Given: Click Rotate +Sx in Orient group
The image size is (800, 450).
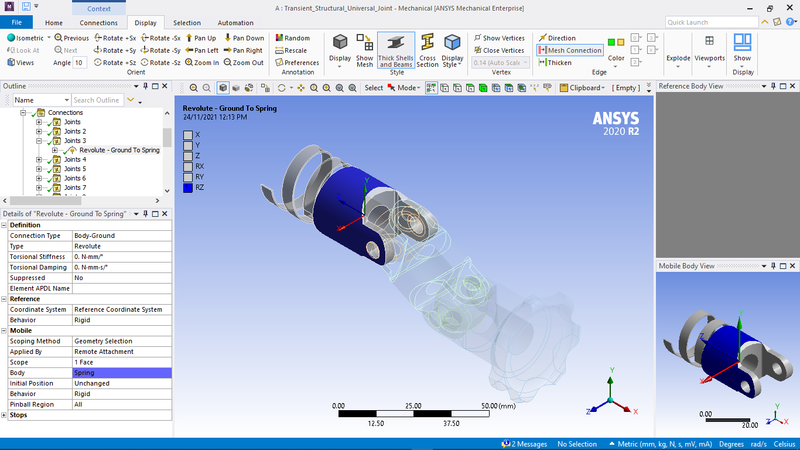Looking at the screenshot, I should pyautogui.click(x=115, y=38).
